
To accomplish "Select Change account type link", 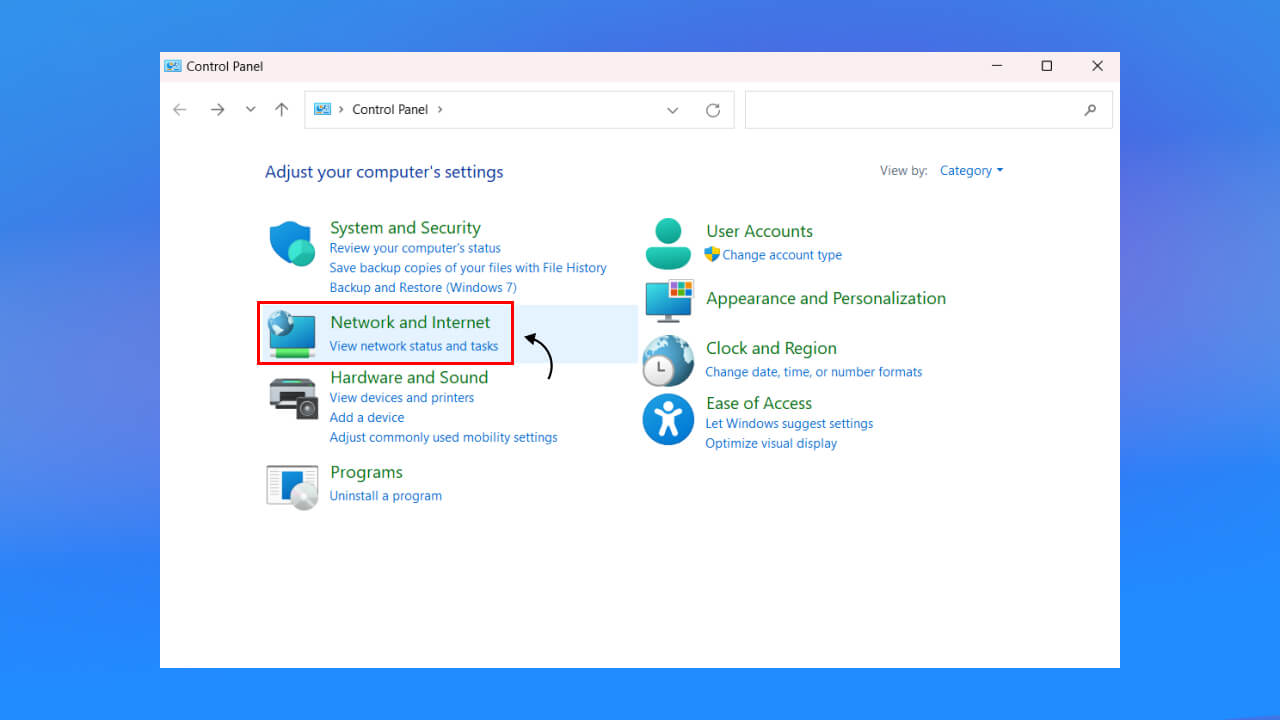I will 782,255.
